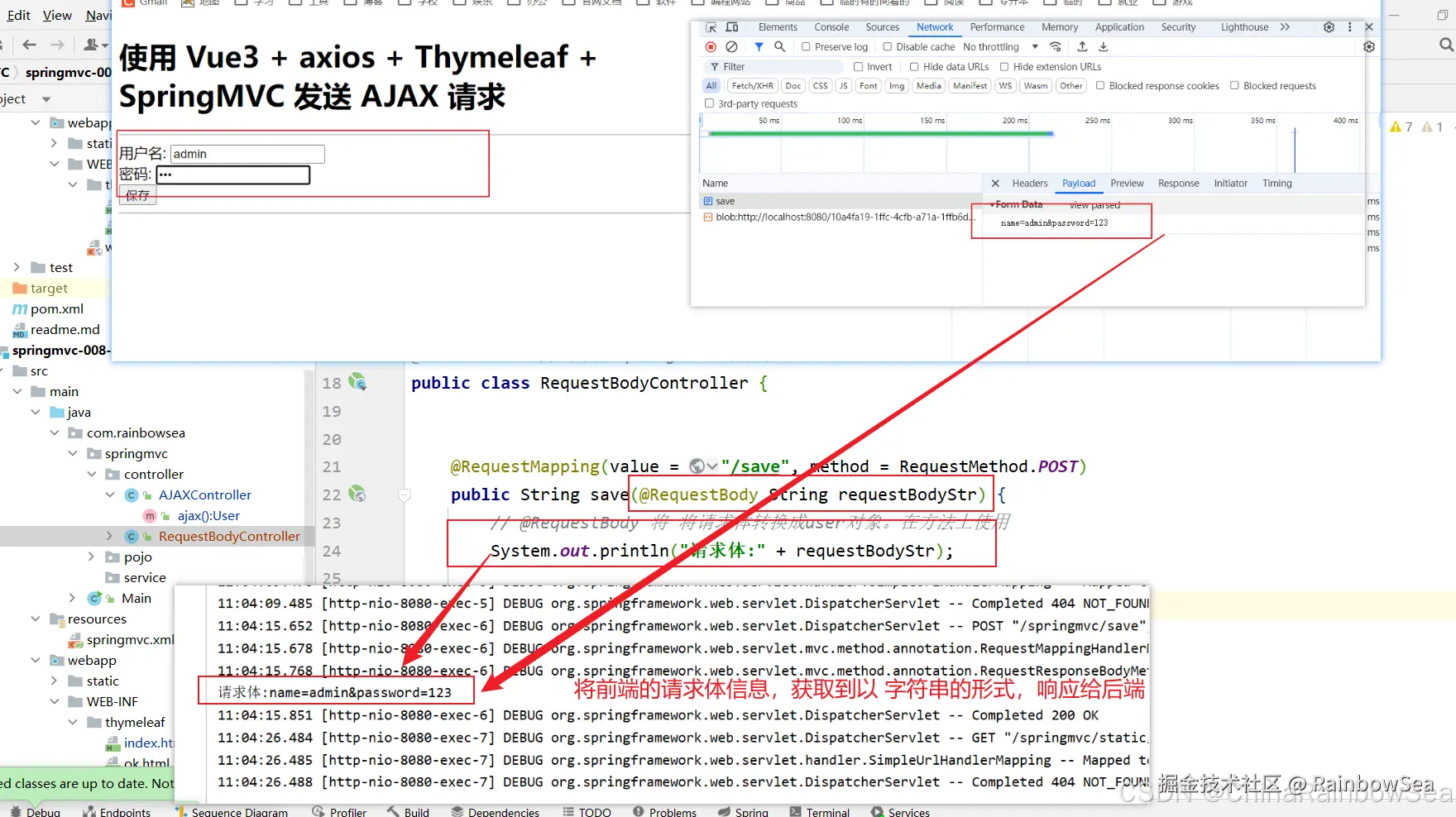Click the gutter icon on line 18

[x=357, y=382]
